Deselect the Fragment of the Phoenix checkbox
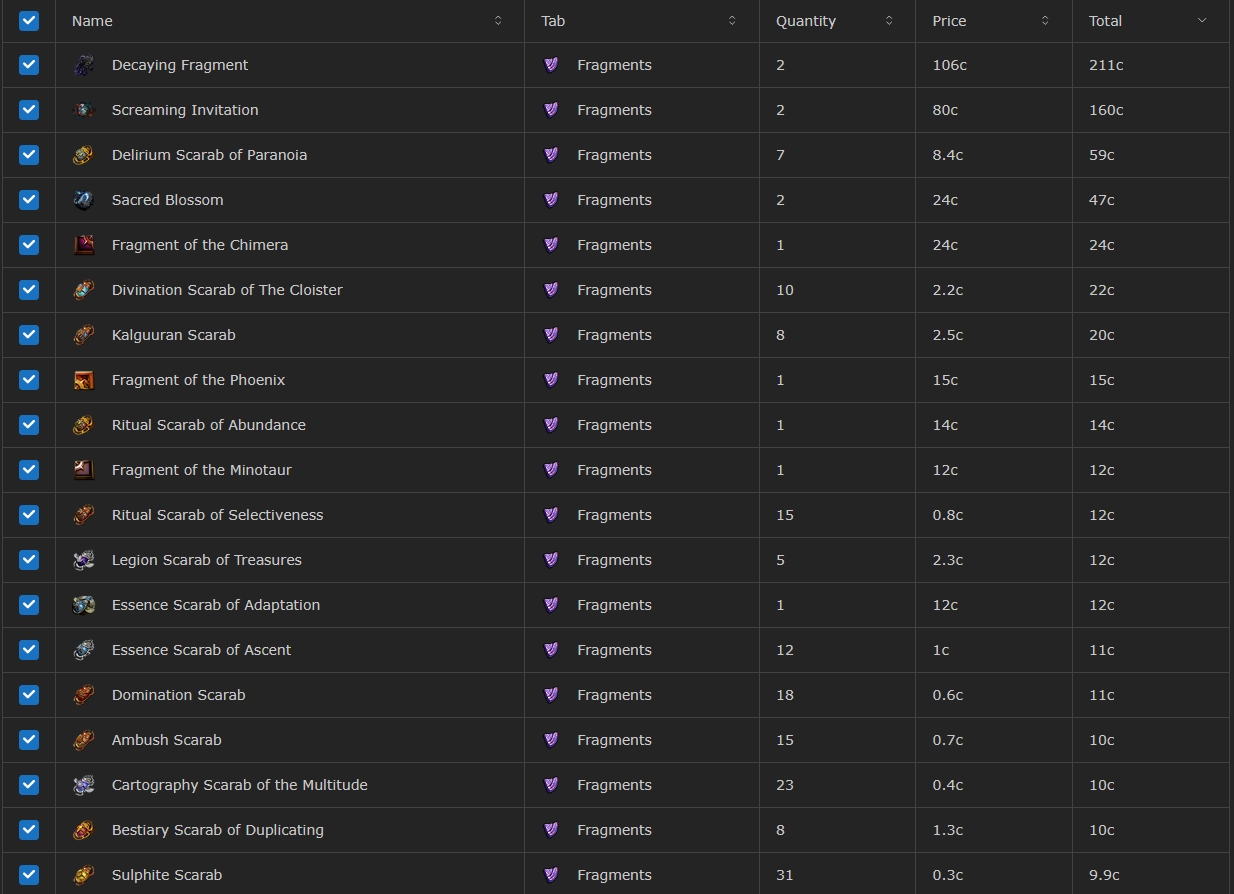 pyautogui.click(x=29, y=380)
